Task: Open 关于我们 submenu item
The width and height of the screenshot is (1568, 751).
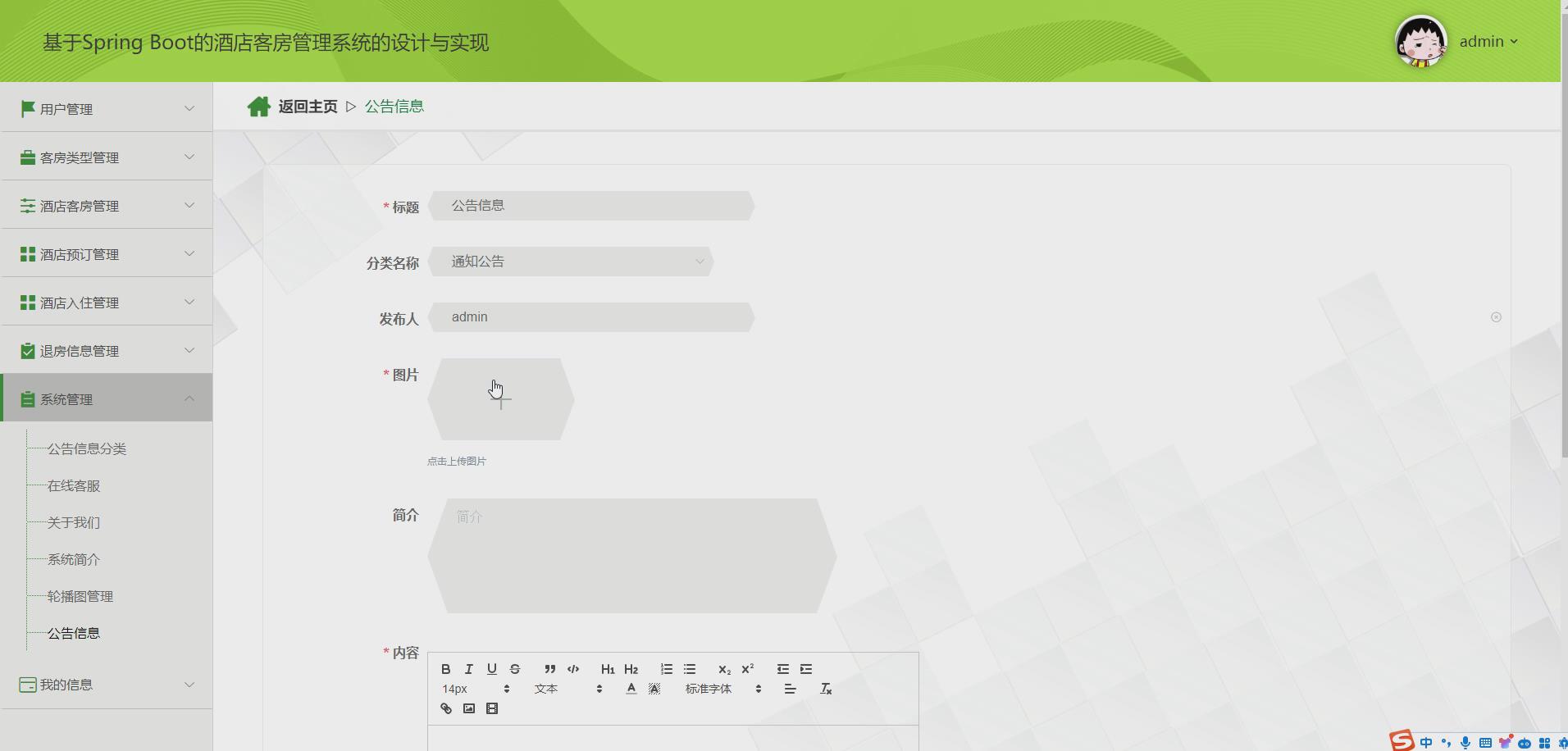Action: click(x=74, y=522)
